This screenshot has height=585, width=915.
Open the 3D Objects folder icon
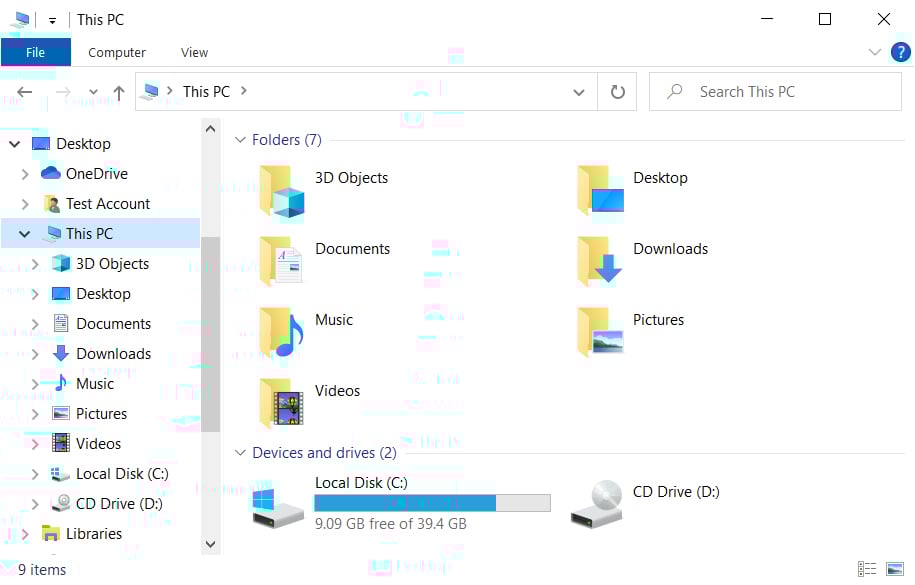pyautogui.click(x=282, y=191)
